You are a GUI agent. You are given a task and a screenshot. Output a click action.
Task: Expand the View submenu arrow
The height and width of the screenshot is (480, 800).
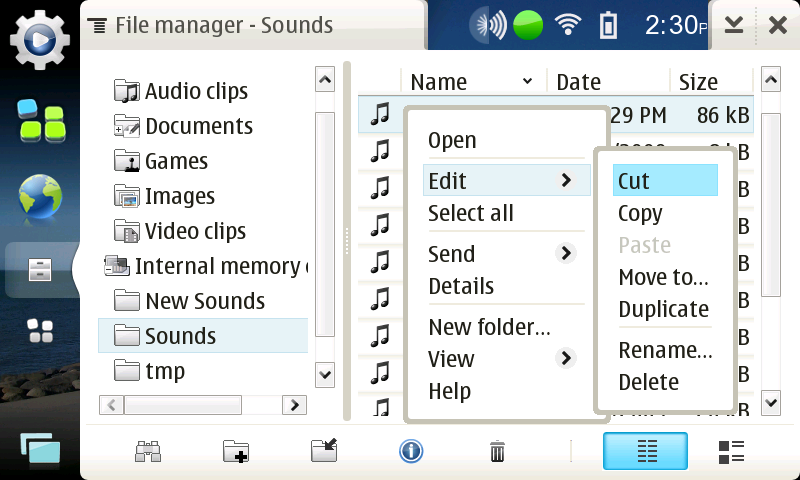566,358
